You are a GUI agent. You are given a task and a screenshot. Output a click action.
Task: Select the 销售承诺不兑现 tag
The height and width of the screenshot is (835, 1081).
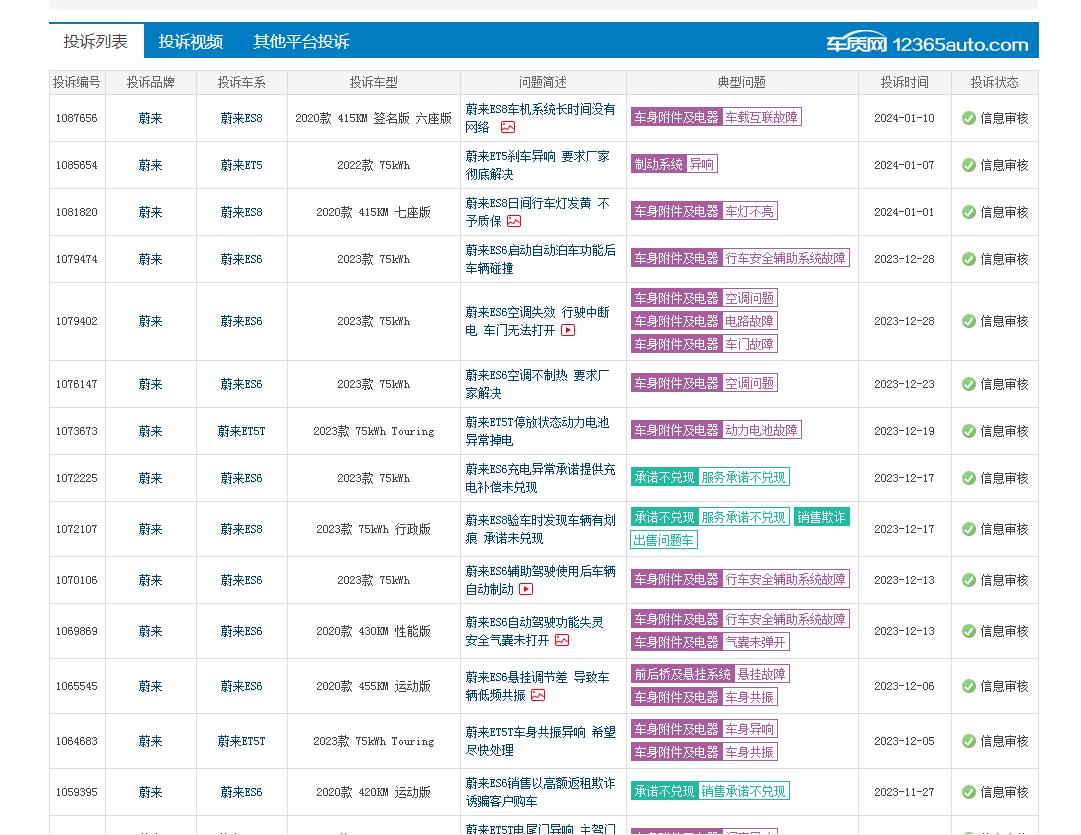point(743,791)
